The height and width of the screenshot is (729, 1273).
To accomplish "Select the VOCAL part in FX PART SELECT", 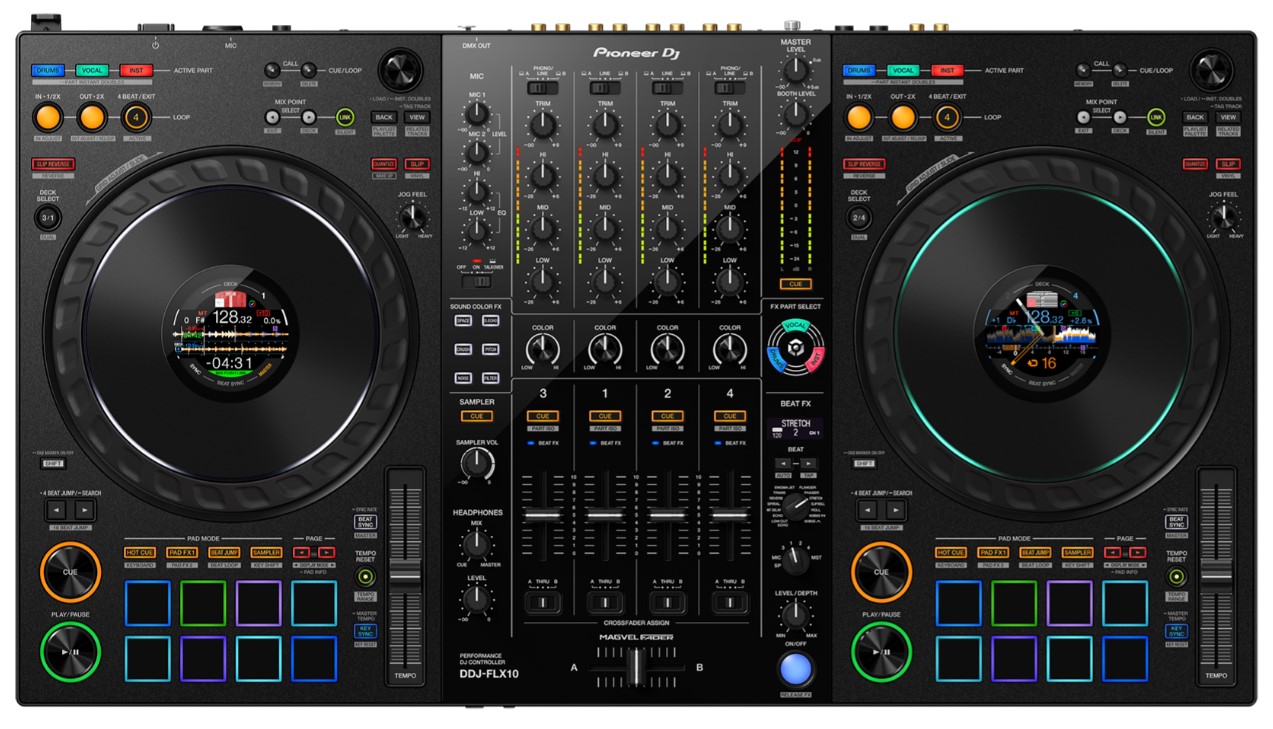I will click(x=795, y=326).
